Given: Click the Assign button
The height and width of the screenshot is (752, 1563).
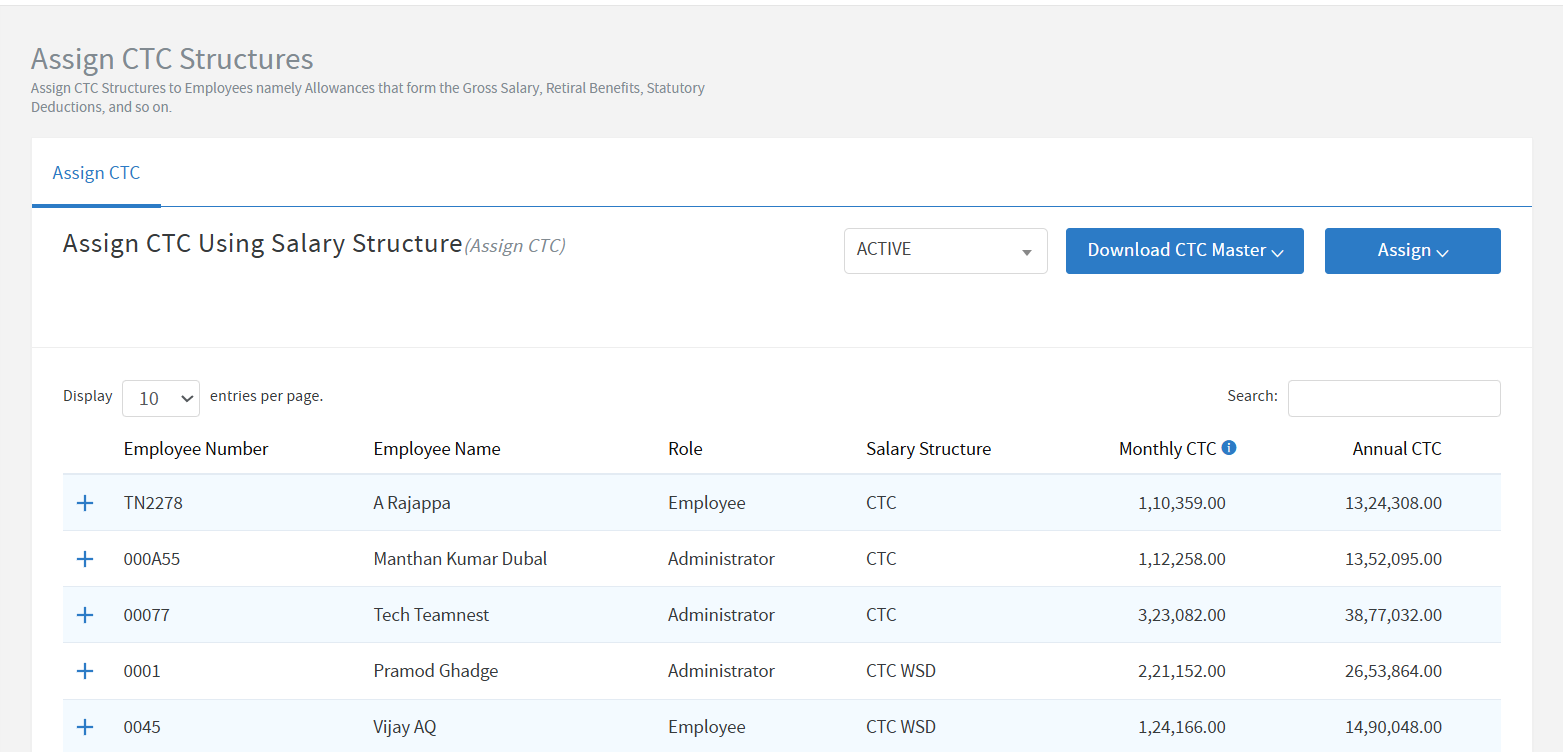Looking at the screenshot, I should 1412,251.
